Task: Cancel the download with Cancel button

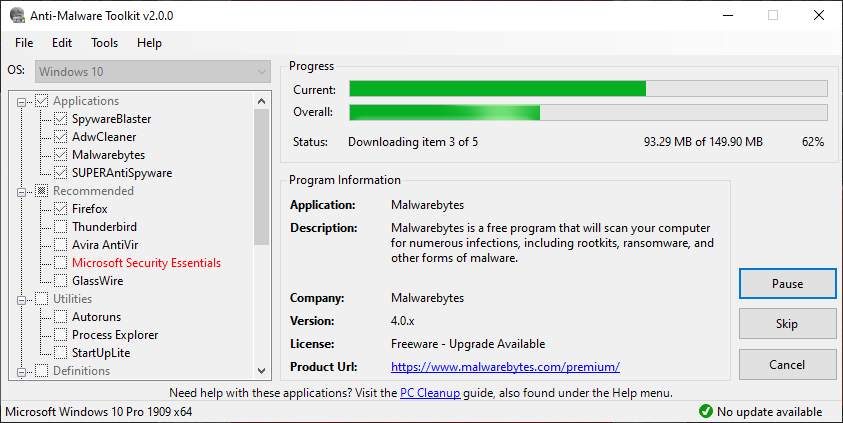Action: tap(787, 364)
